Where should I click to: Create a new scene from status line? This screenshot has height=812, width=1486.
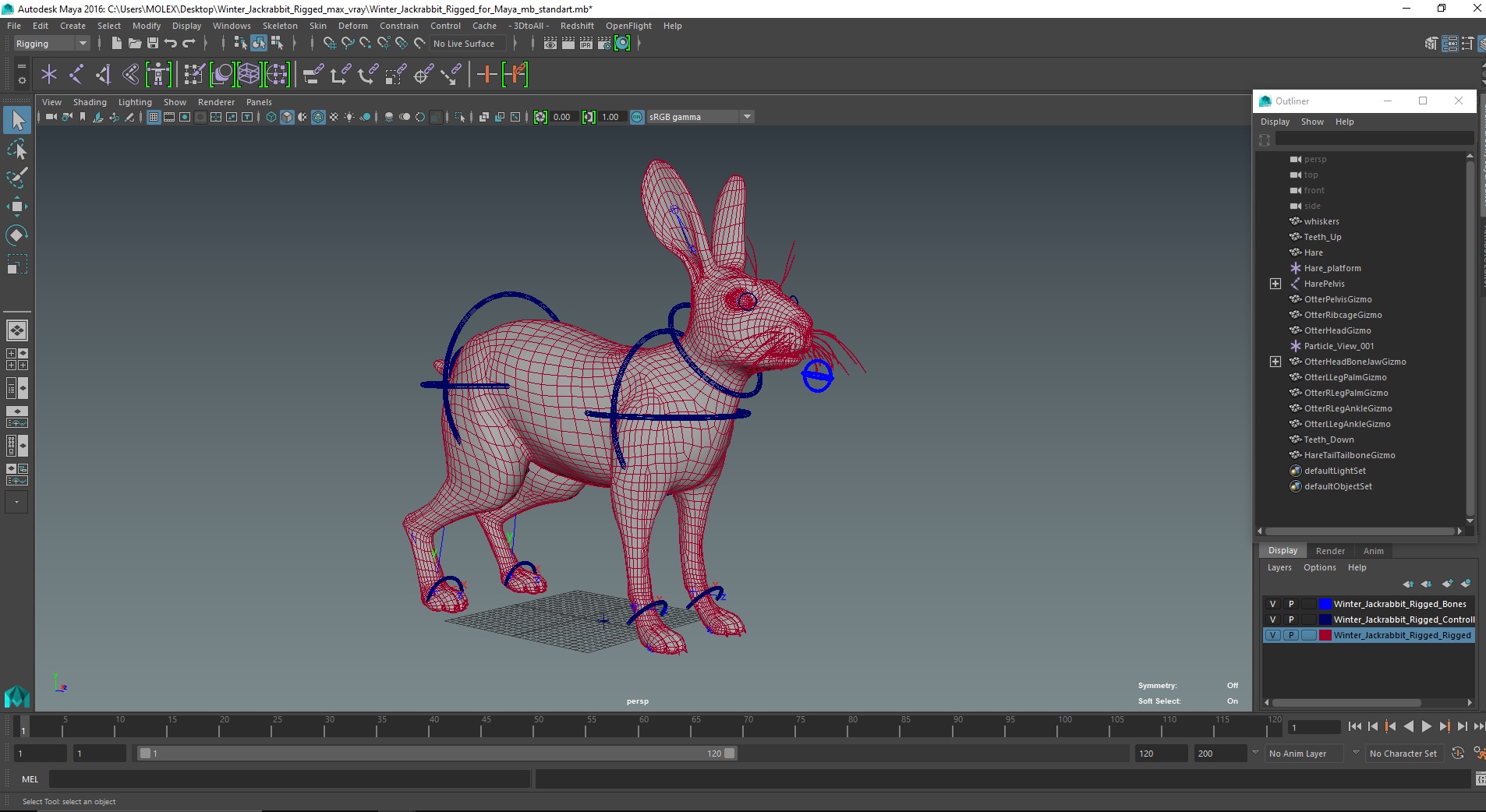pos(116,44)
